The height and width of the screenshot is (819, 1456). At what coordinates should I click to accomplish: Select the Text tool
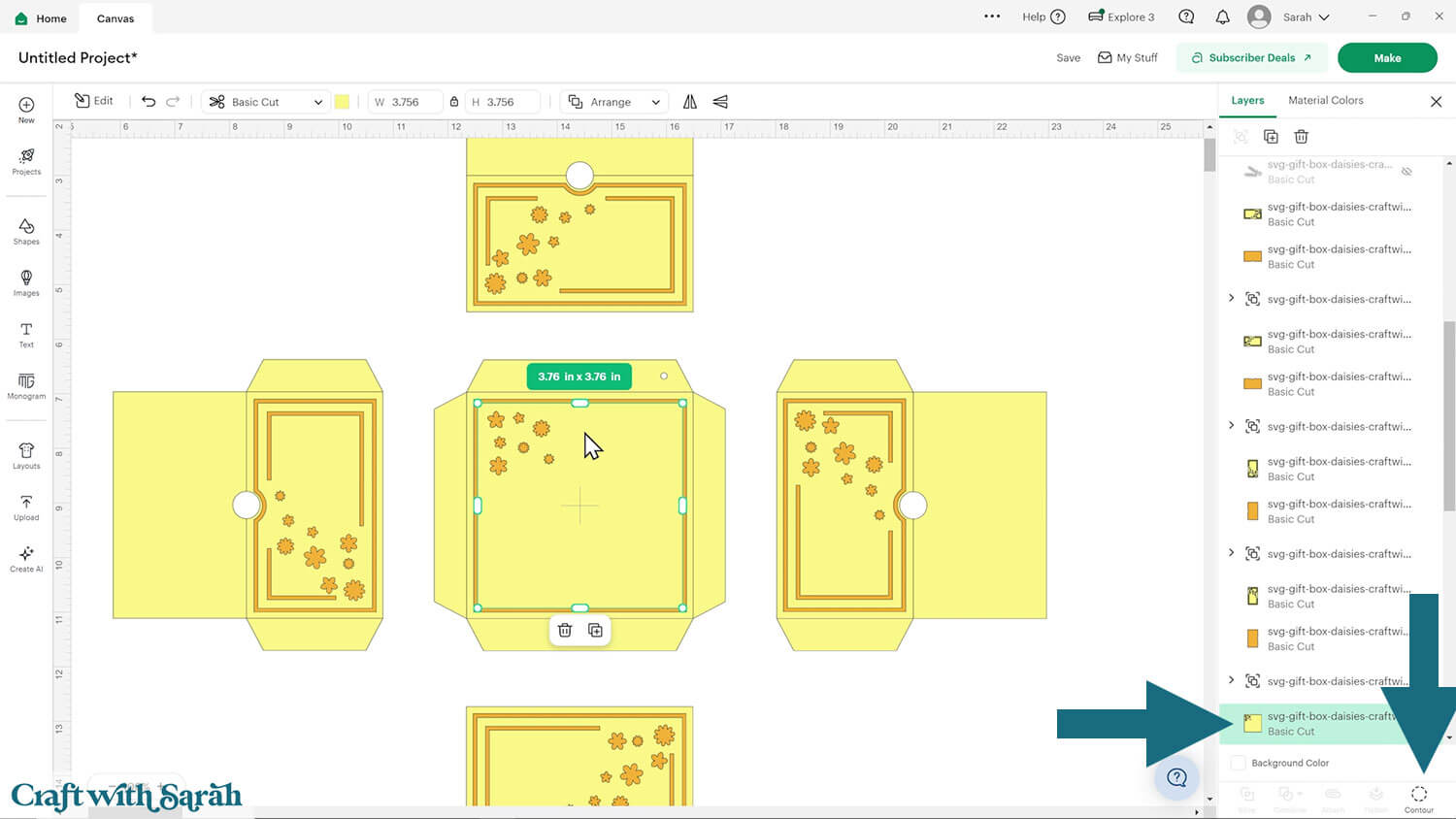tap(26, 334)
